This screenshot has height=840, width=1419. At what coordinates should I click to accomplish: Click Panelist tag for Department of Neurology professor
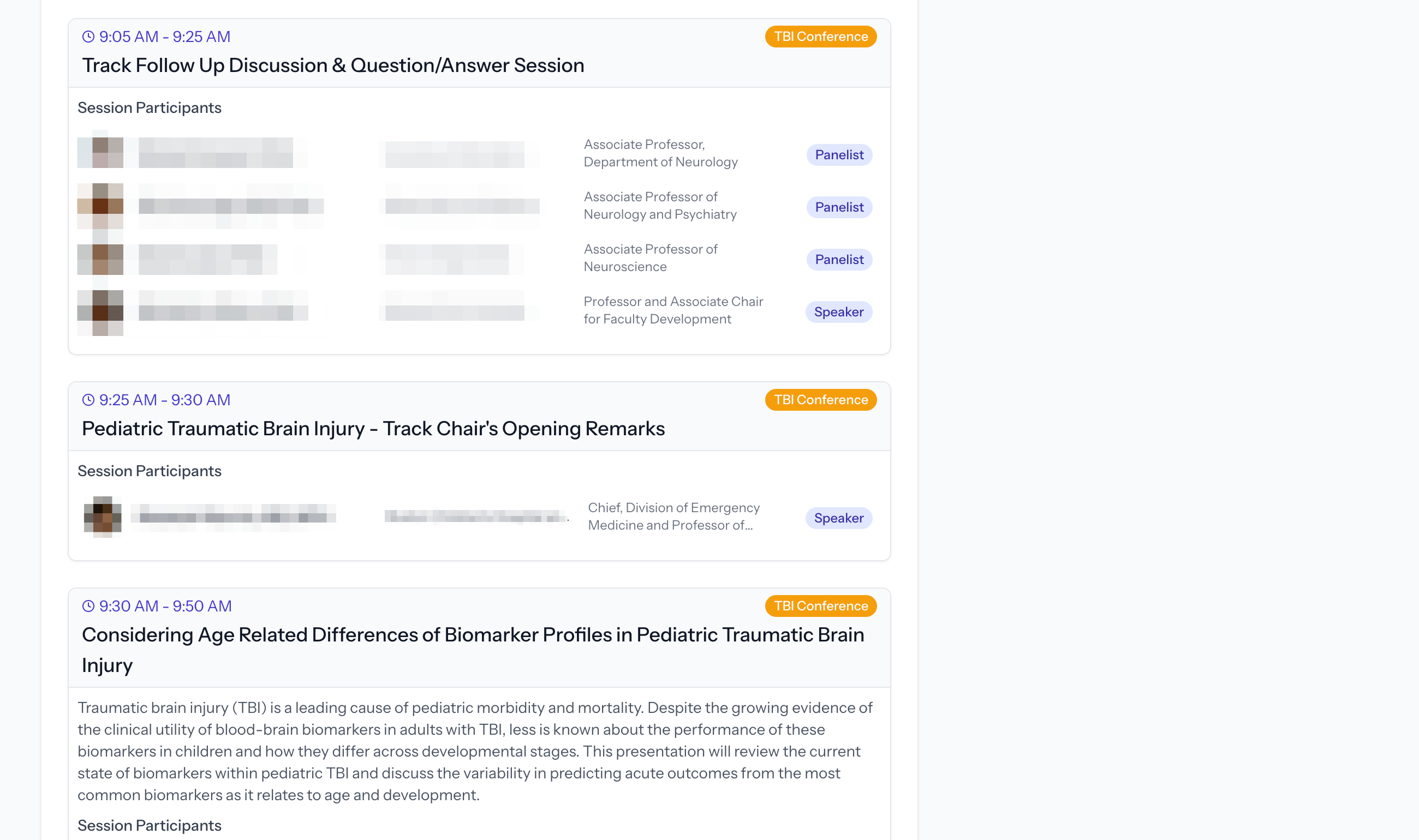pos(839,155)
